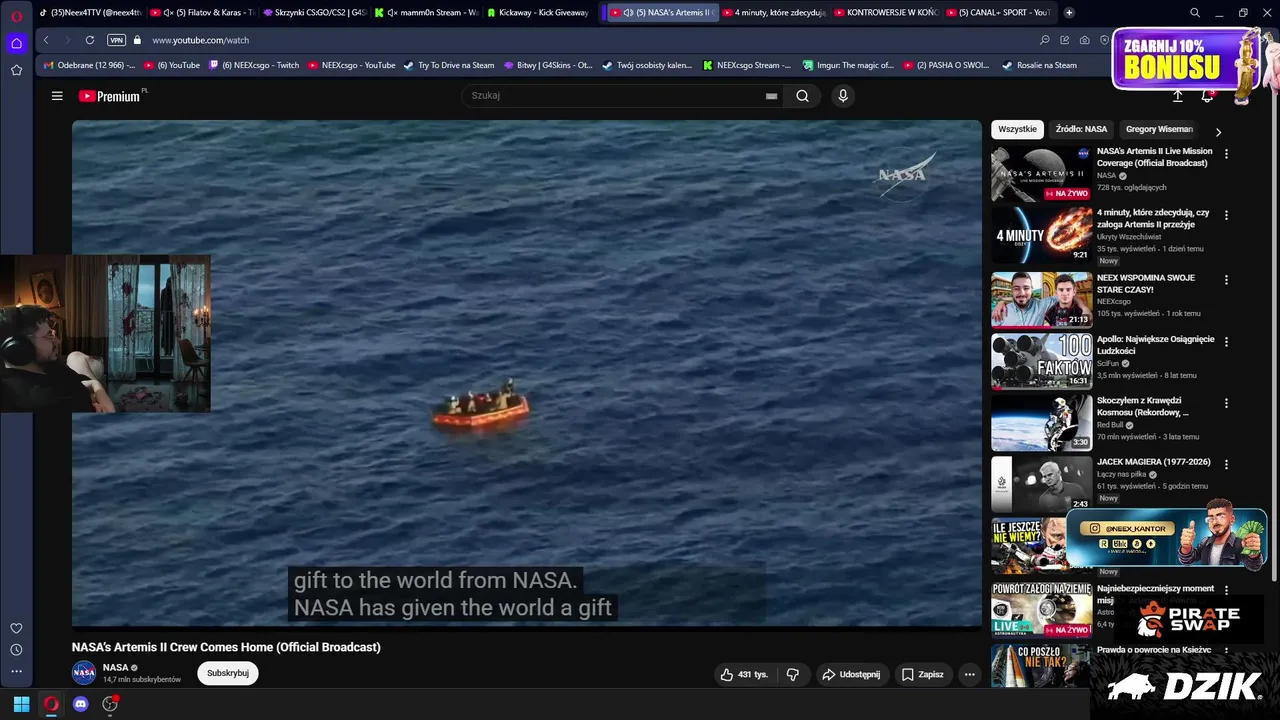Open NEEXcsgo - Twitch bookmark
1280x720 pixels.
pyautogui.click(x=253, y=65)
